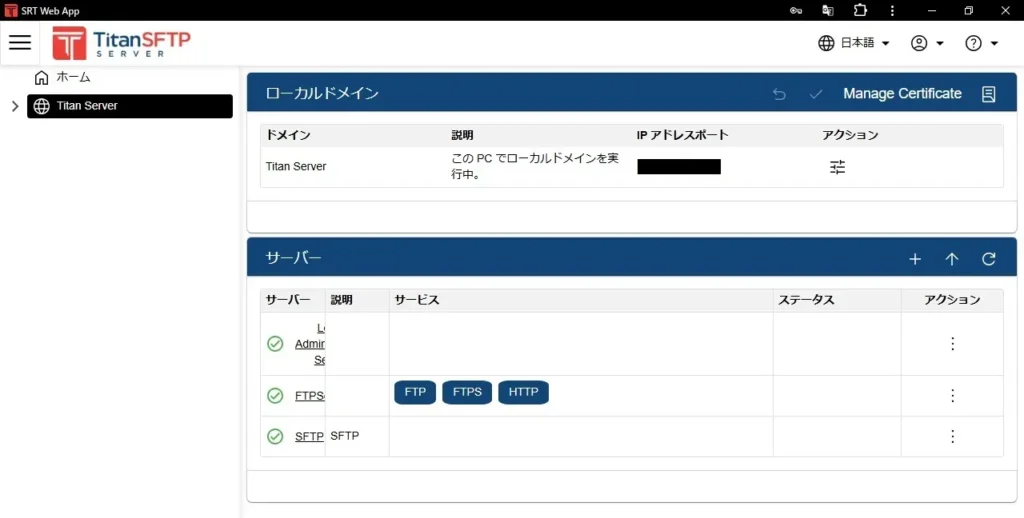The height and width of the screenshot is (518, 1024).
Task: Click the green status check for FTPS server
Action: pyautogui.click(x=275, y=395)
